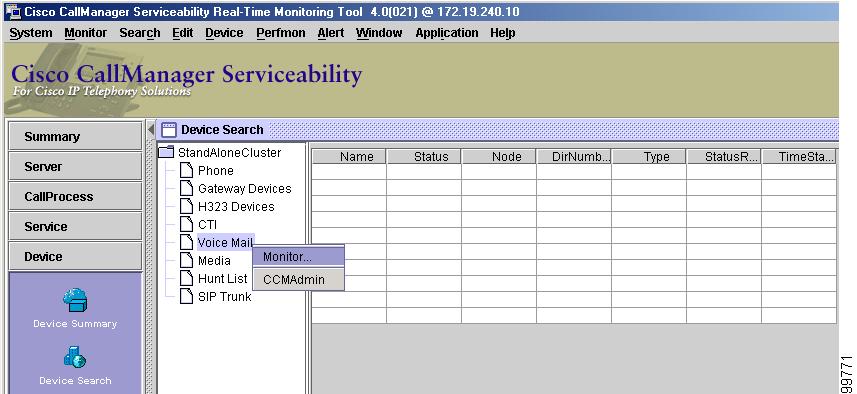
Task: Click the Phone document icon in tree
Action: (186, 170)
